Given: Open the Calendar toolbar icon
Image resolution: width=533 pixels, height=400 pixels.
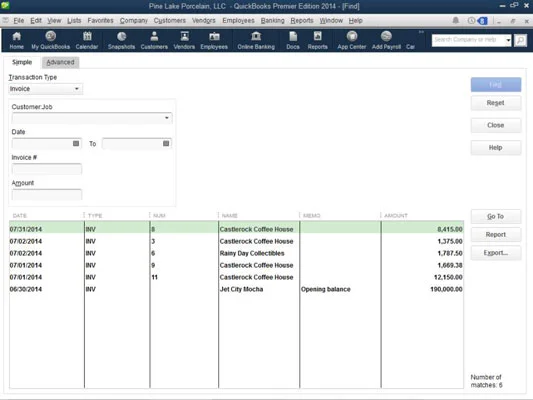Looking at the screenshot, I should point(87,40).
